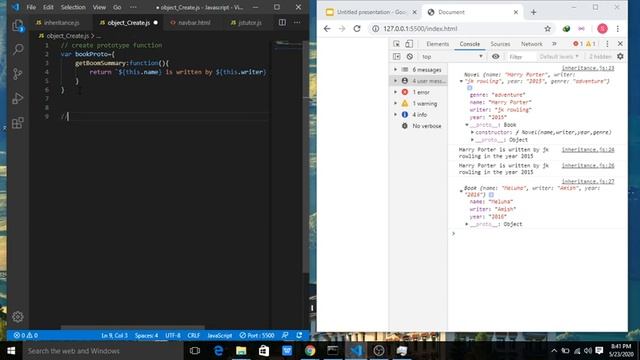The image size is (640, 360).
Task: Switch to navbar.html editor tab
Action: coord(190,23)
